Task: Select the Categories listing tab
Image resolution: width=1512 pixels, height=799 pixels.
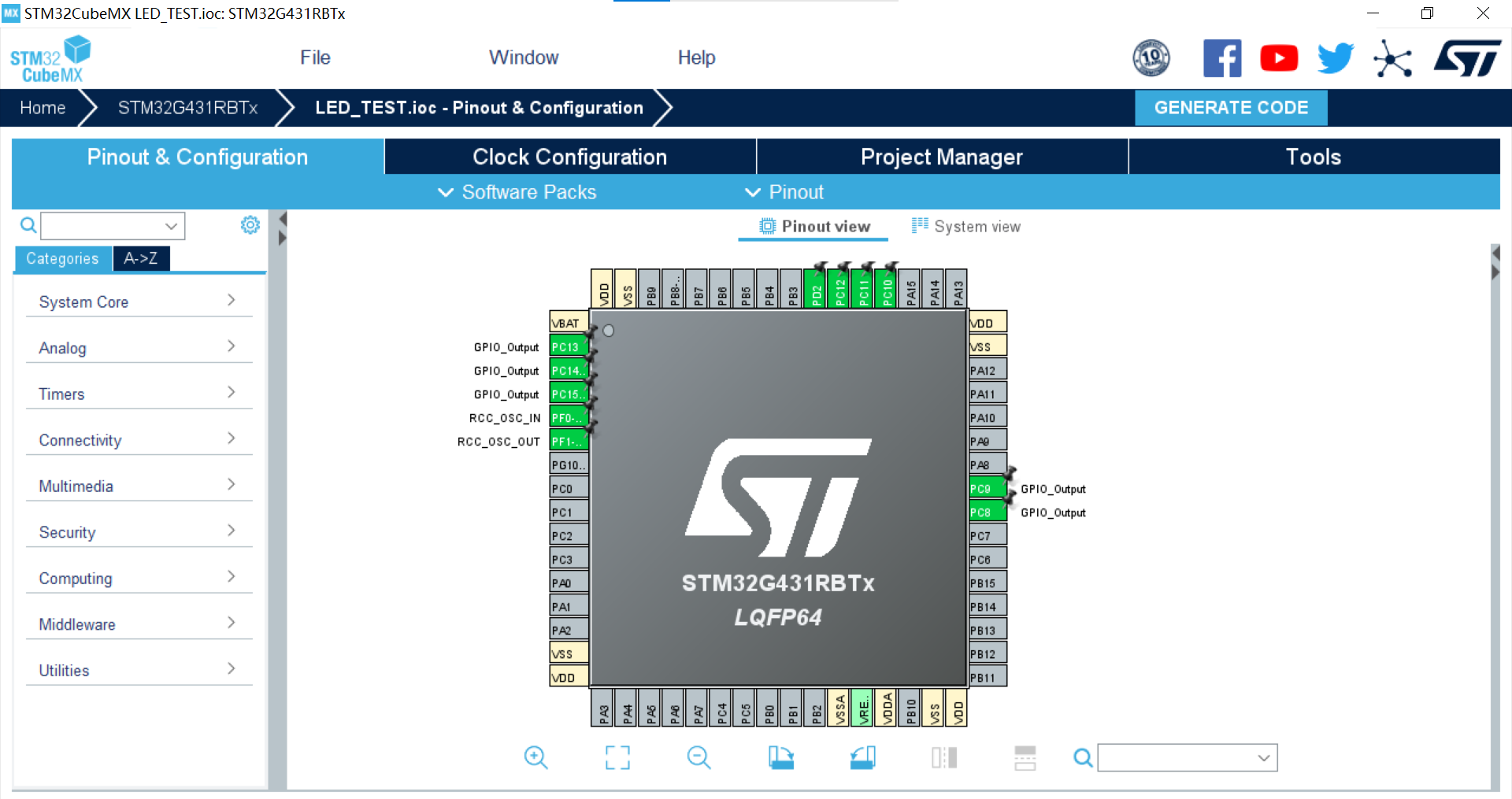Action: (x=62, y=258)
